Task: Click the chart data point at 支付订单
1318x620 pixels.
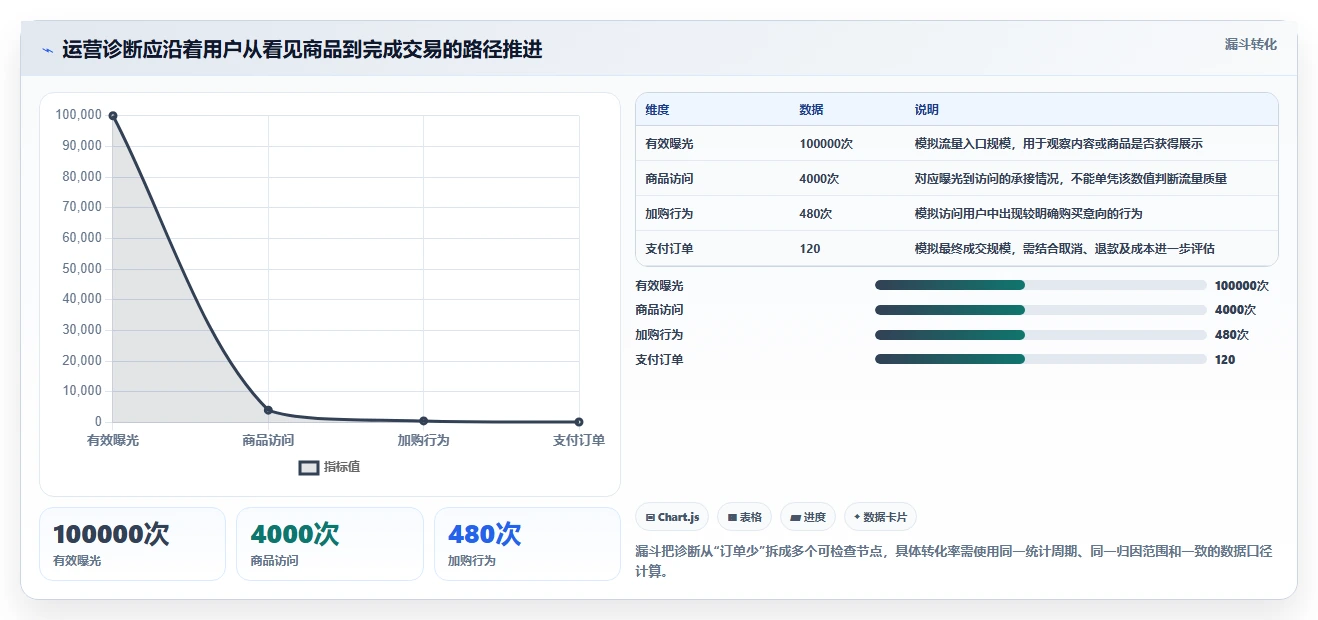Action: coord(579,422)
